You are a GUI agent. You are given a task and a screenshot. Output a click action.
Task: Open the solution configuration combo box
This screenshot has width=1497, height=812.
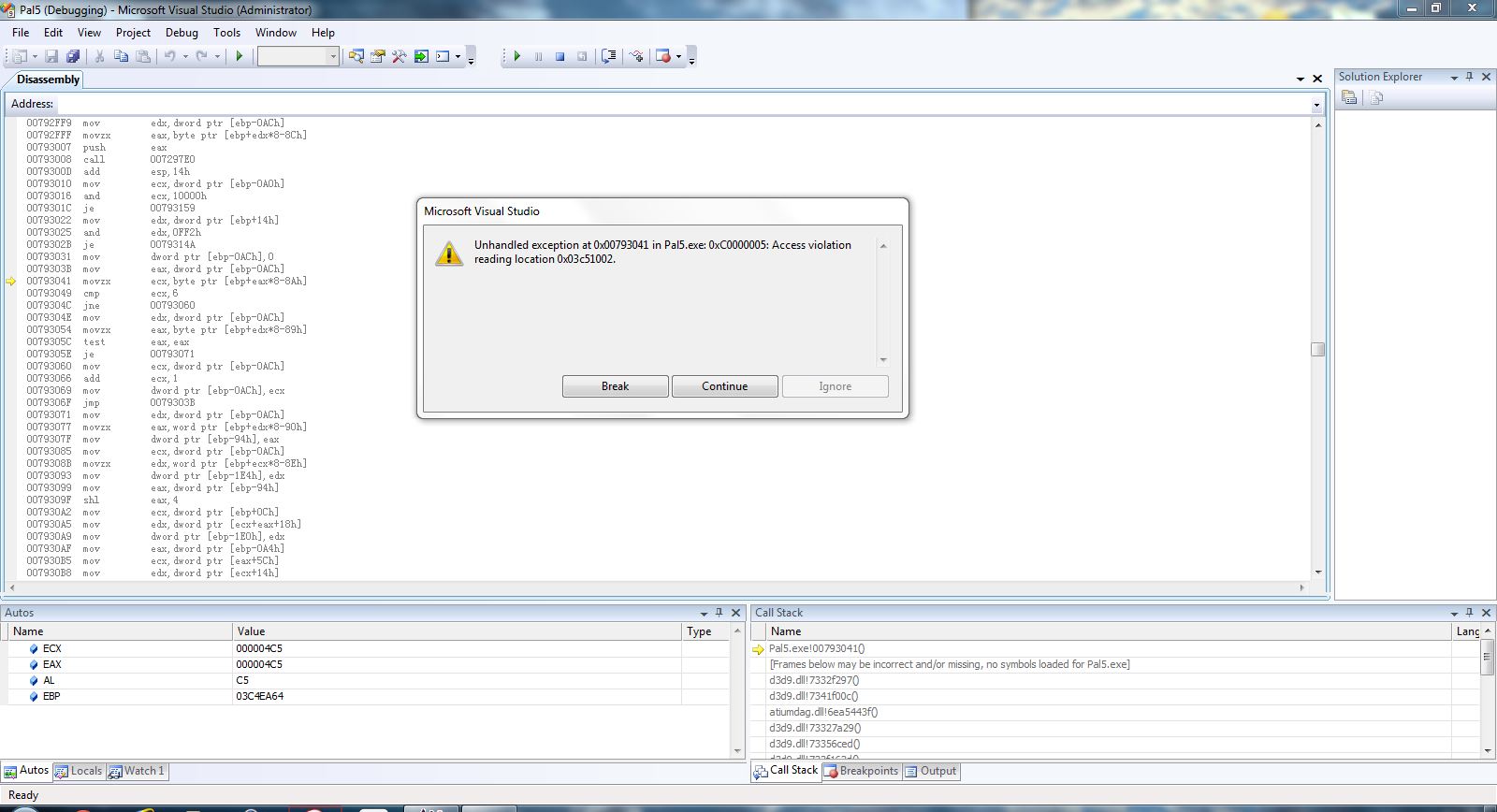(298, 57)
